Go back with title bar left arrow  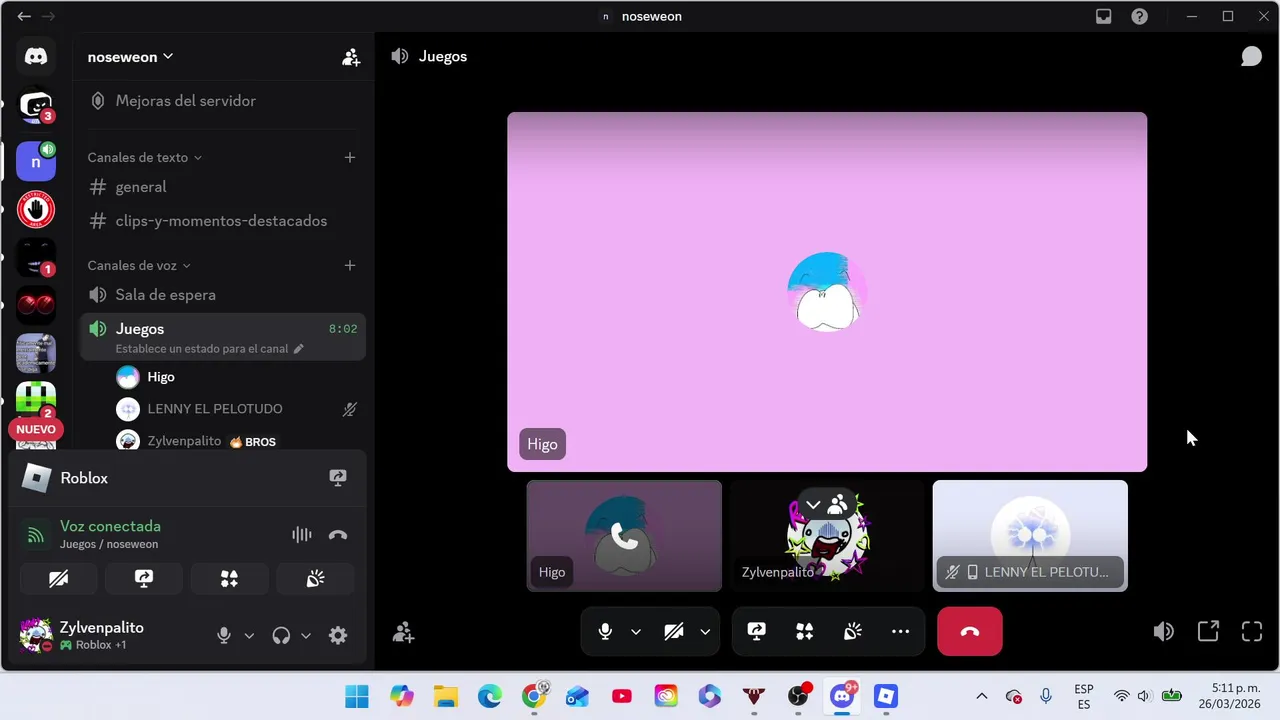[x=24, y=16]
